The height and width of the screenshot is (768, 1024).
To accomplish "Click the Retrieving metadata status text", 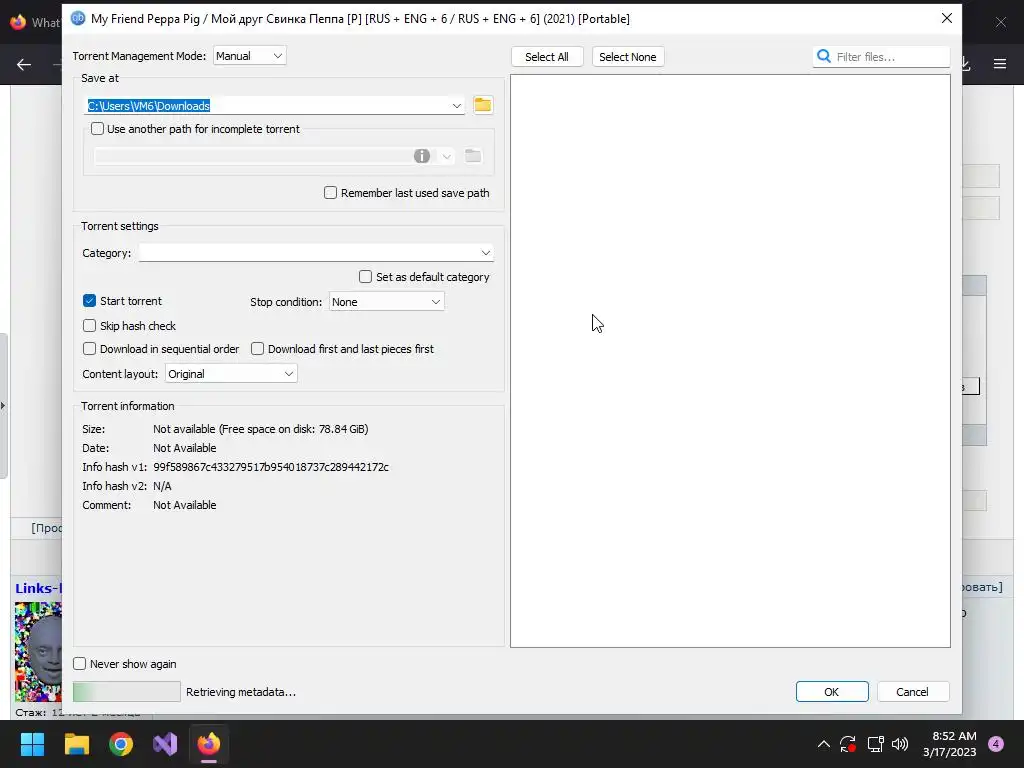I will click(x=241, y=692).
